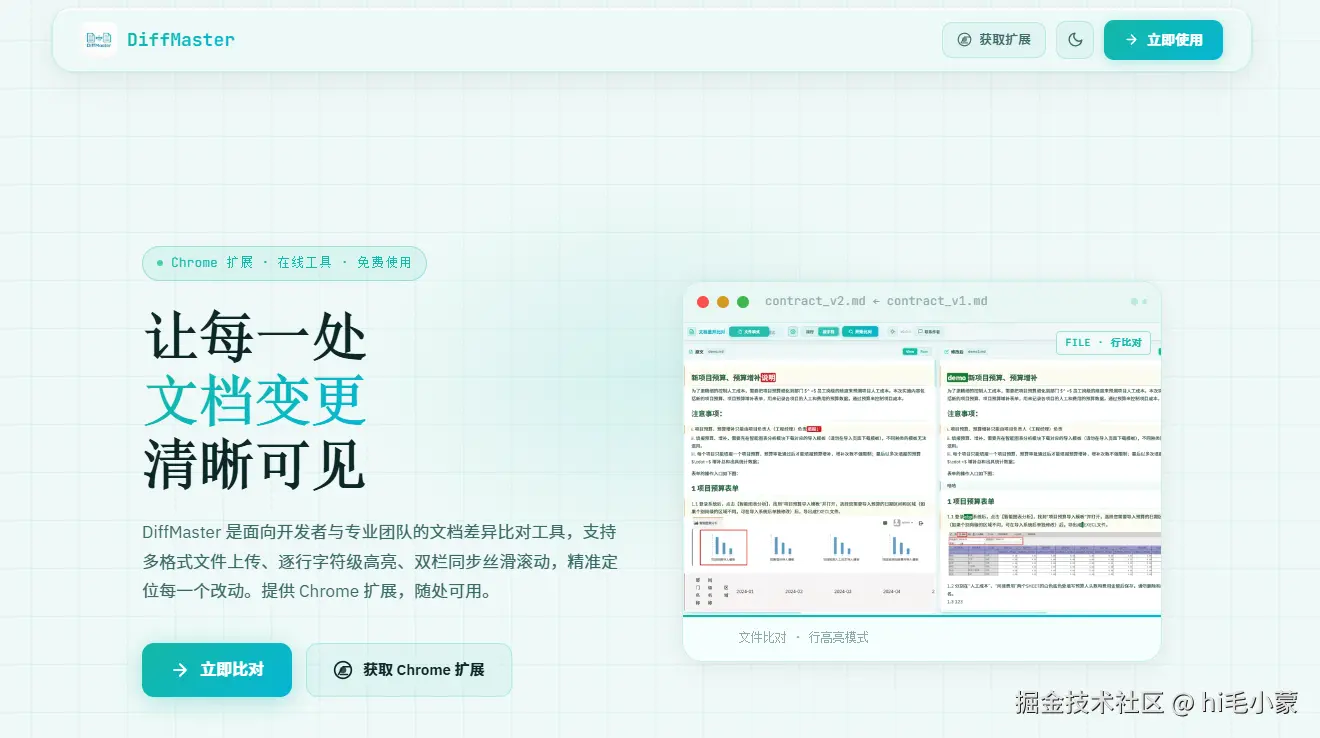Start comparing with the 立即比对 button

(x=217, y=670)
